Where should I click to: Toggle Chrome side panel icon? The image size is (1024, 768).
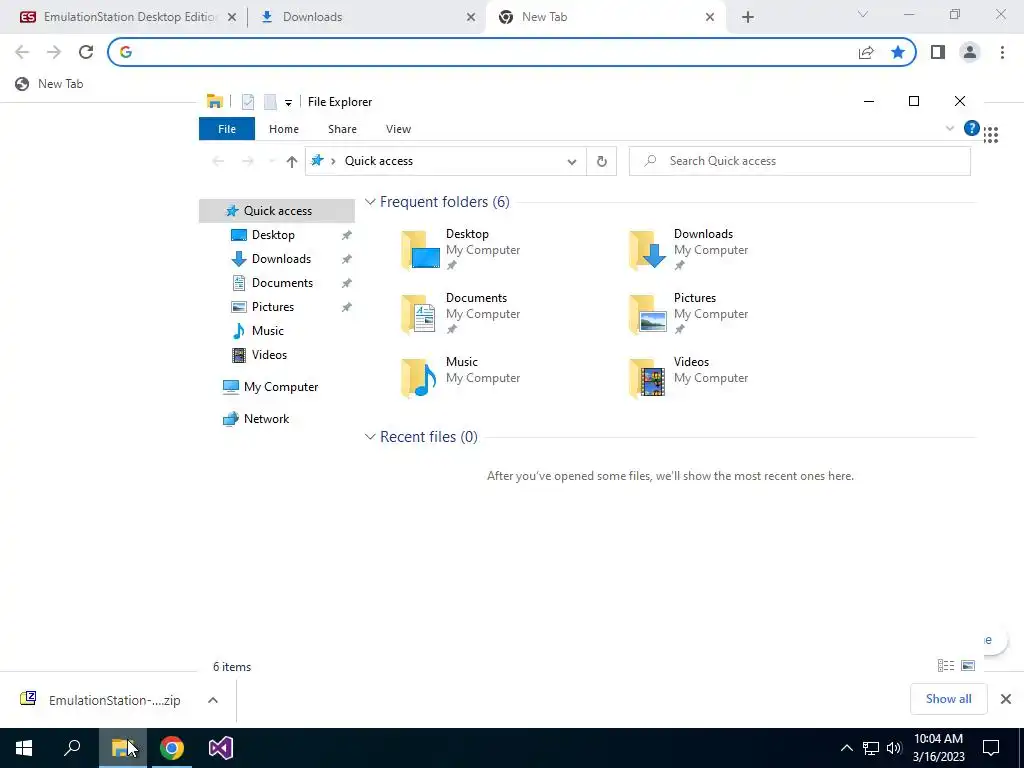tap(938, 52)
